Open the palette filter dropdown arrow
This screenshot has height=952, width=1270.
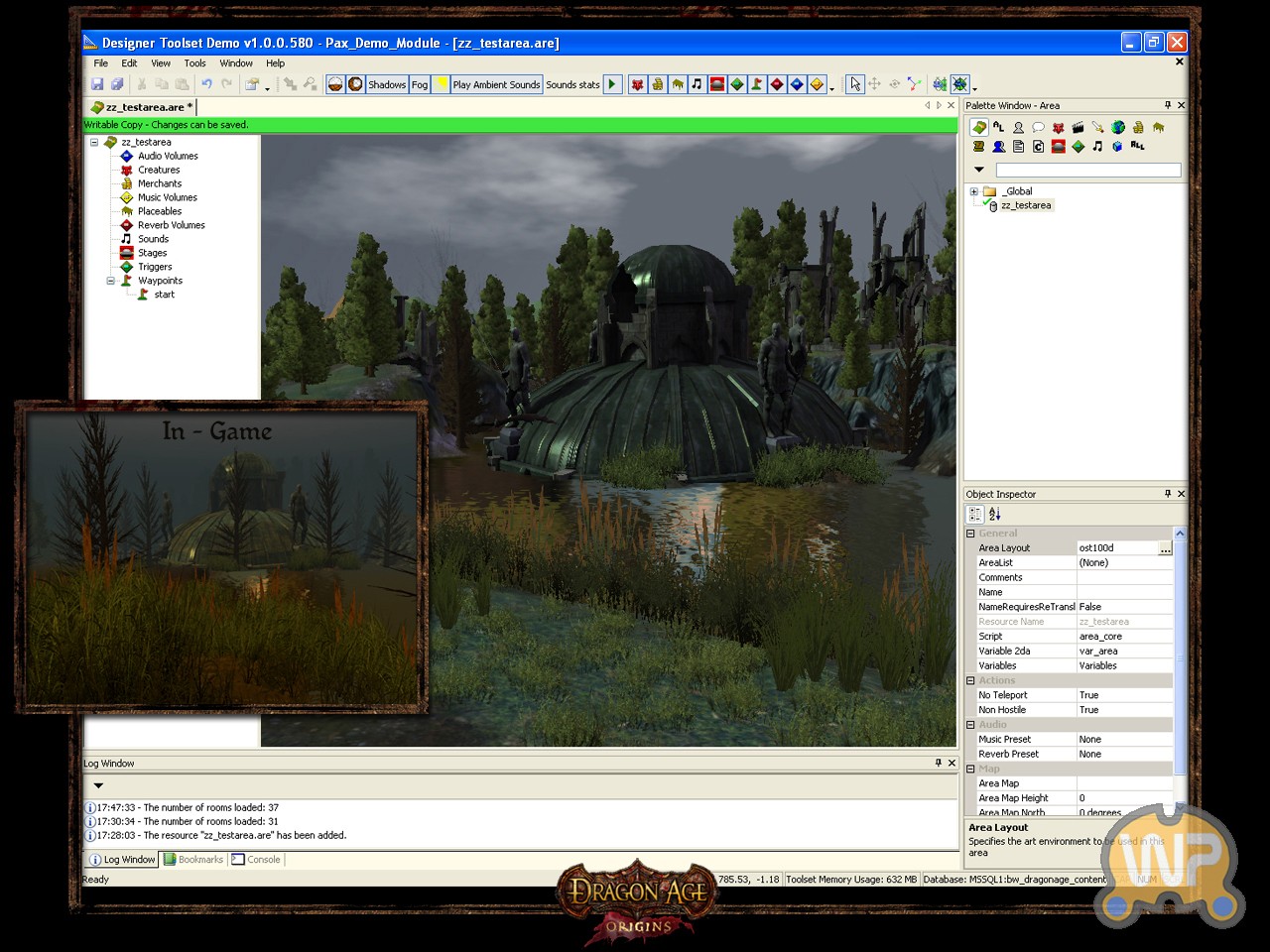979,170
